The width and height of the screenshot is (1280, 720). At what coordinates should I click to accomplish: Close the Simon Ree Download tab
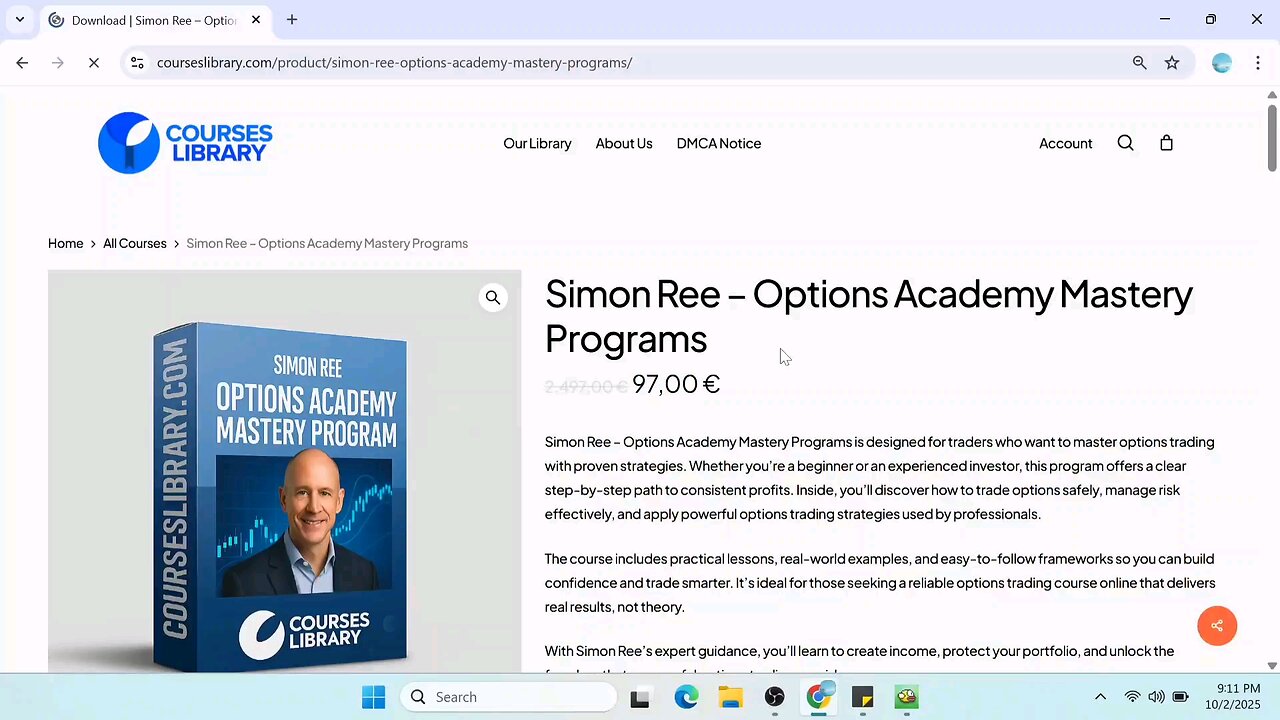pos(256,19)
